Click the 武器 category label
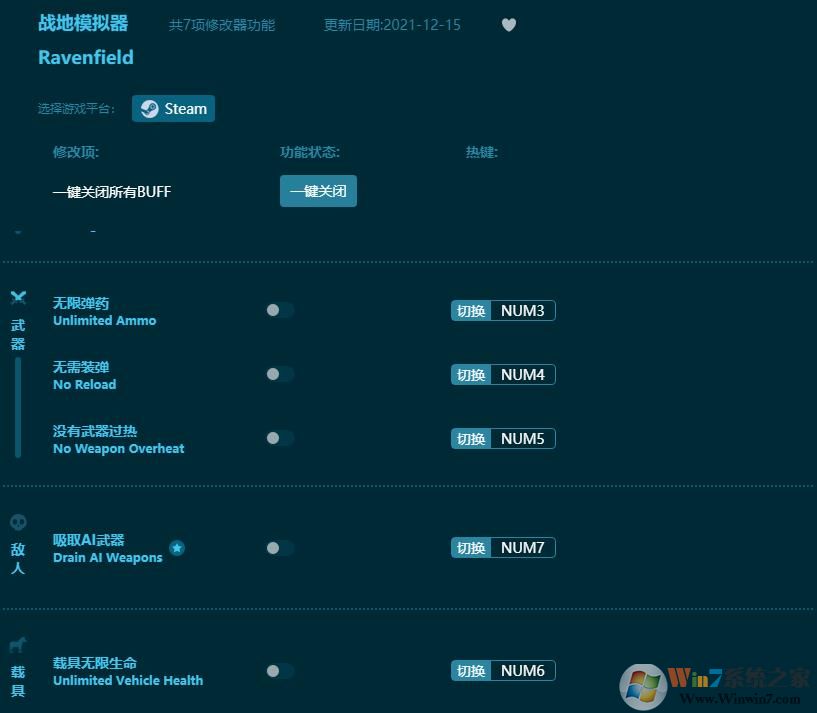 [18, 335]
